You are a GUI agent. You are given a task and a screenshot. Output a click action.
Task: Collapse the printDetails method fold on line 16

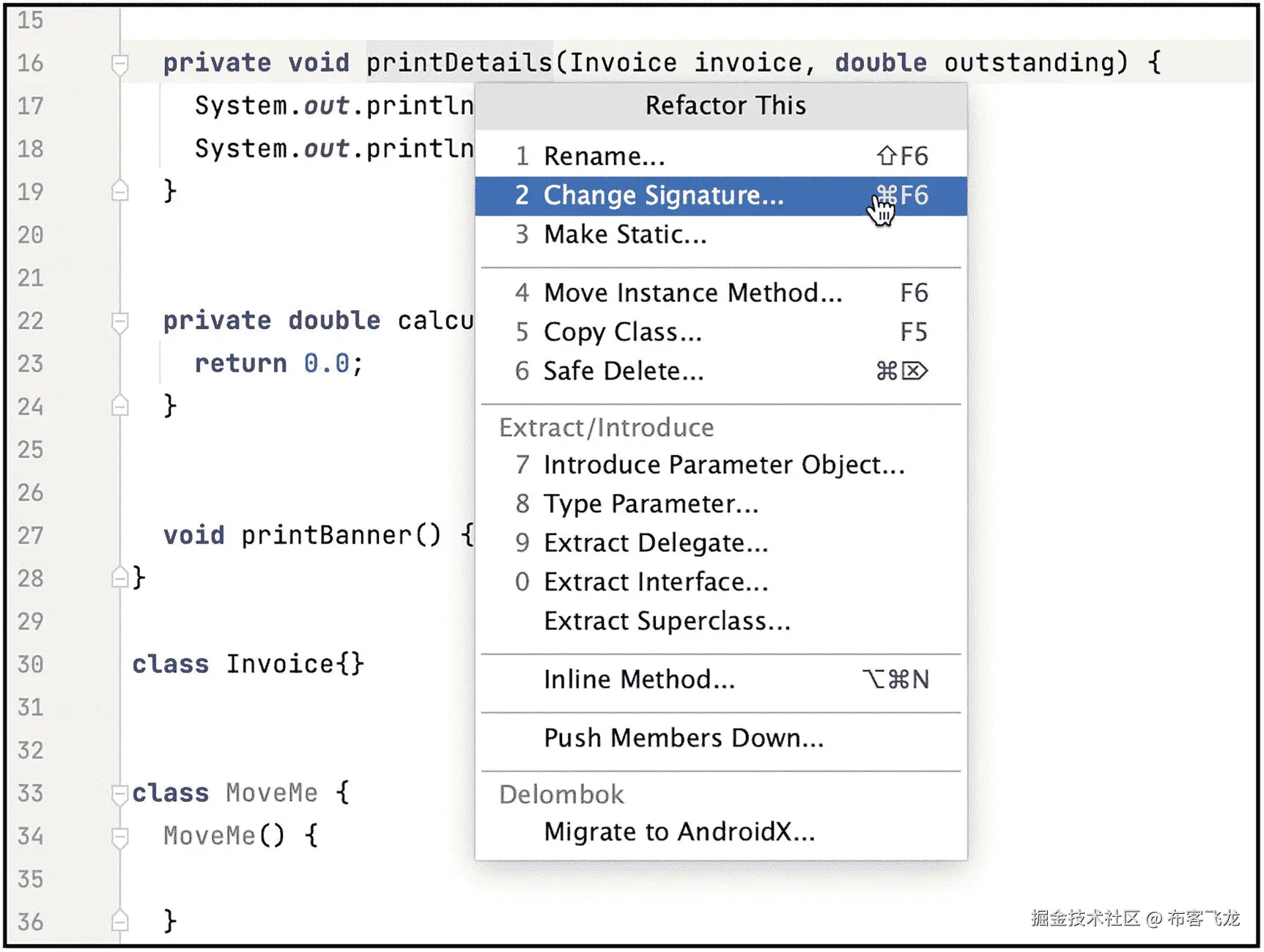[x=119, y=64]
